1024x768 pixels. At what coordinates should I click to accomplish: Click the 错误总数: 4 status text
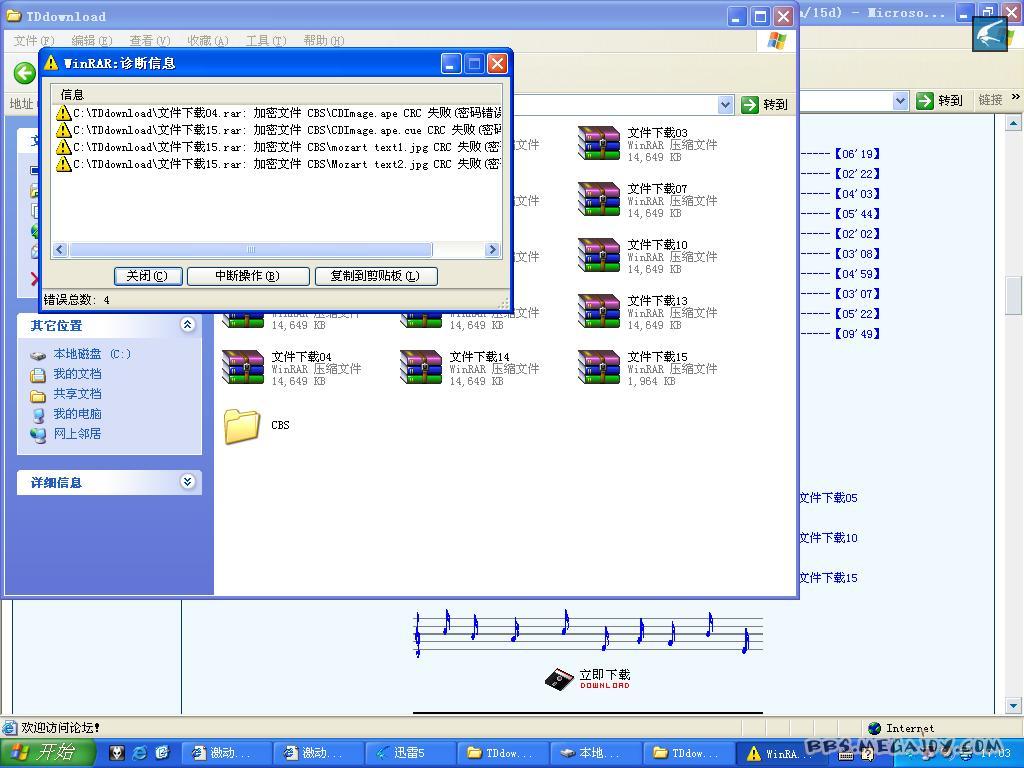[x=76, y=300]
